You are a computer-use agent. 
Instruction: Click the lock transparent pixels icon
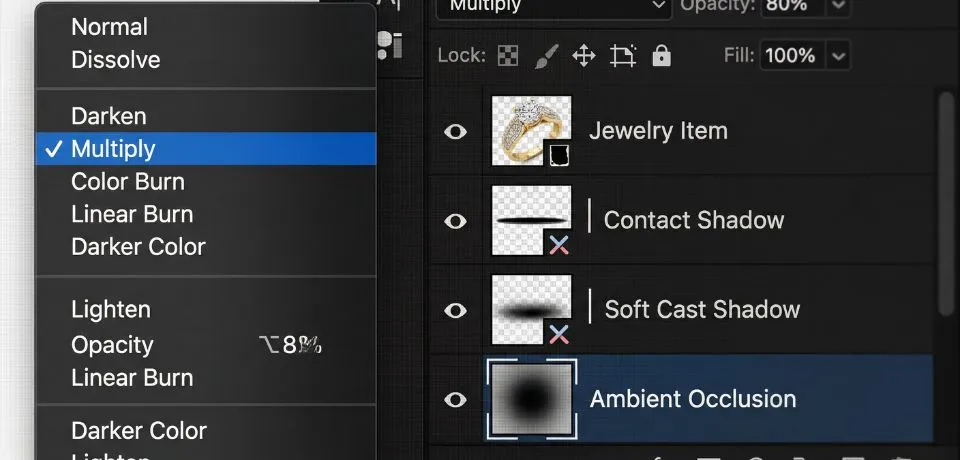point(507,56)
